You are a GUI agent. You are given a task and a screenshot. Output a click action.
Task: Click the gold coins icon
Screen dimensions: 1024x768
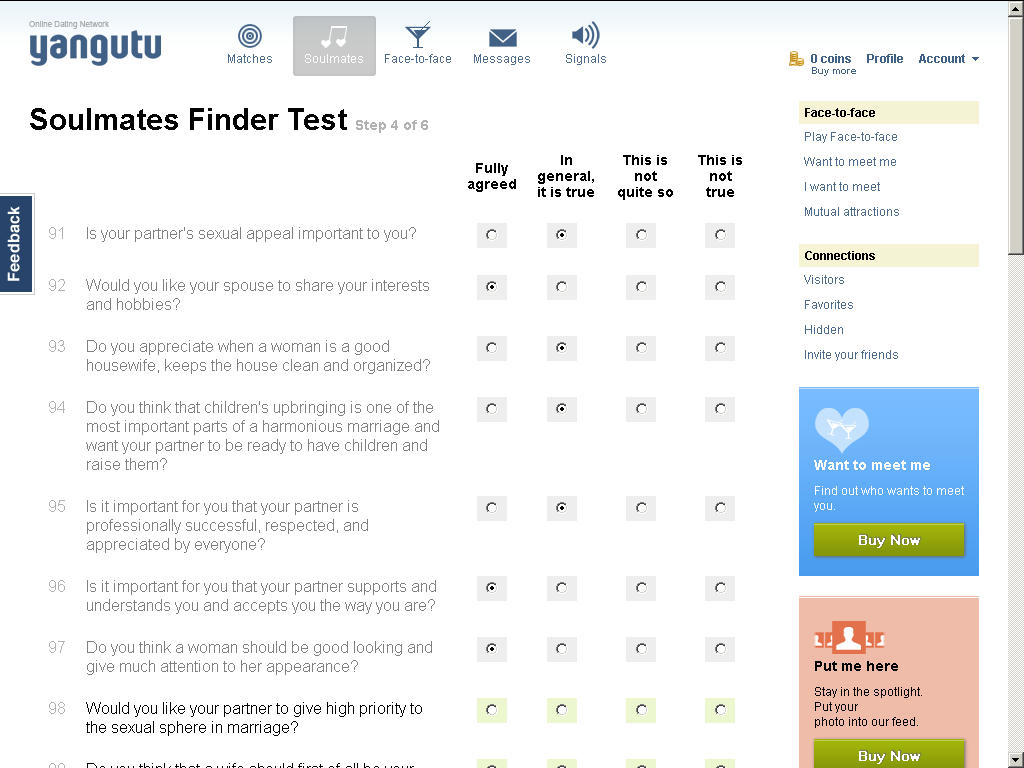[x=796, y=59]
